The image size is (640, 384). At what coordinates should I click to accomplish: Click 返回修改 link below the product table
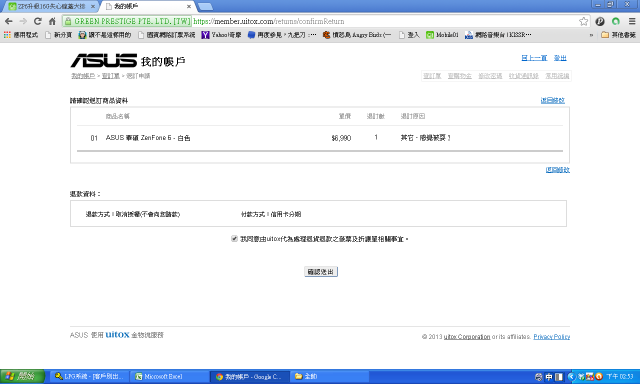click(558, 170)
